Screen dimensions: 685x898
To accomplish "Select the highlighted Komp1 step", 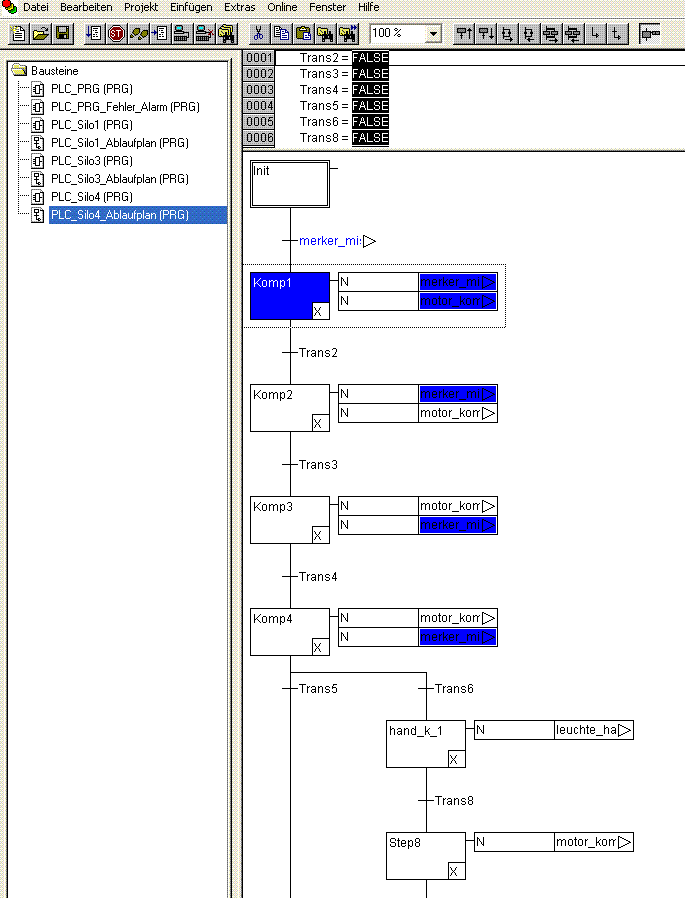I will tap(290, 296).
